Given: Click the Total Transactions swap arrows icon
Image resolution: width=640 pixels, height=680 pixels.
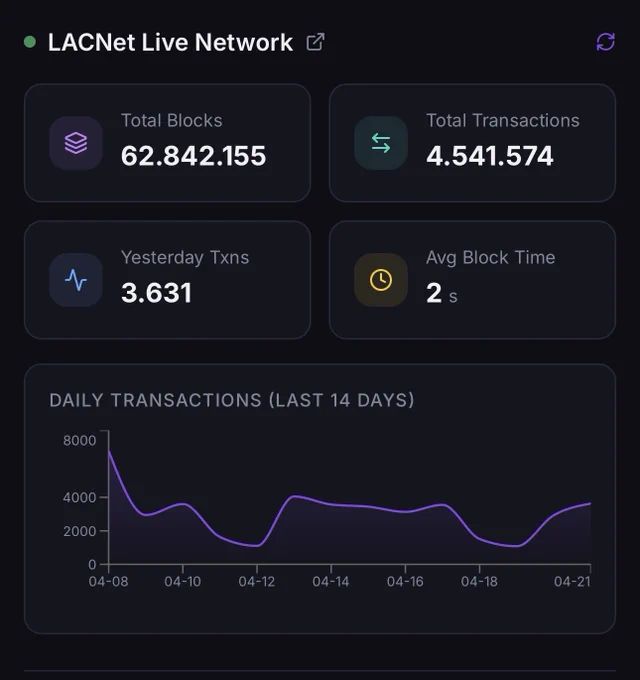Looking at the screenshot, I should [x=381, y=143].
